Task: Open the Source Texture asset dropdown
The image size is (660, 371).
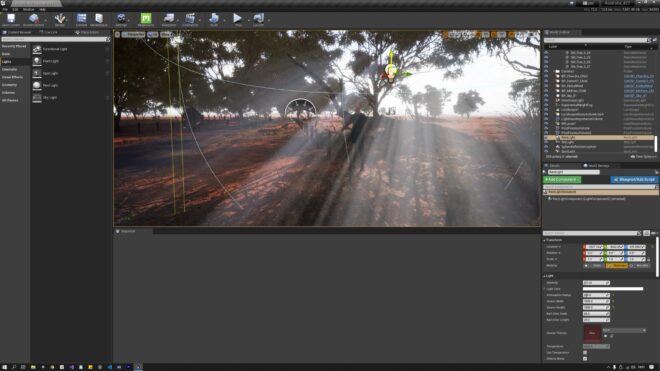Action: pyautogui.click(x=624, y=331)
